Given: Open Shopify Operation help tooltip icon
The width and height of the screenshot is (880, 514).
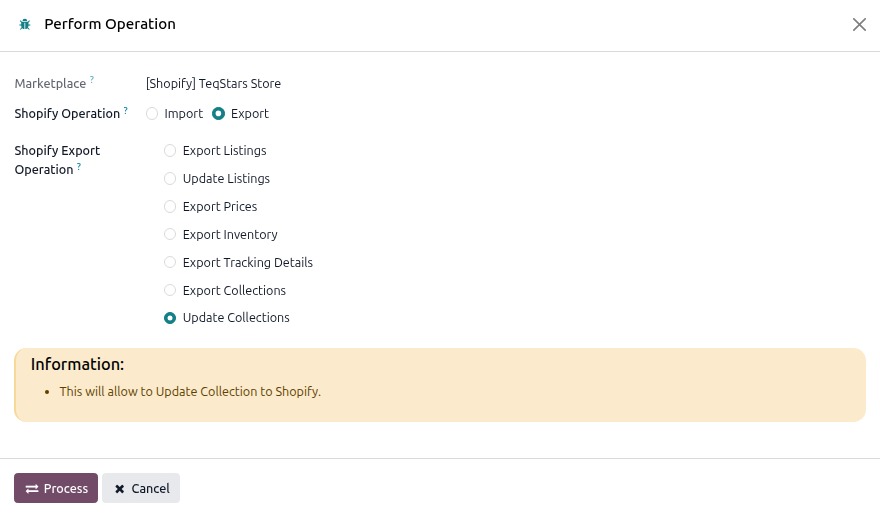Looking at the screenshot, I should [126, 110].
